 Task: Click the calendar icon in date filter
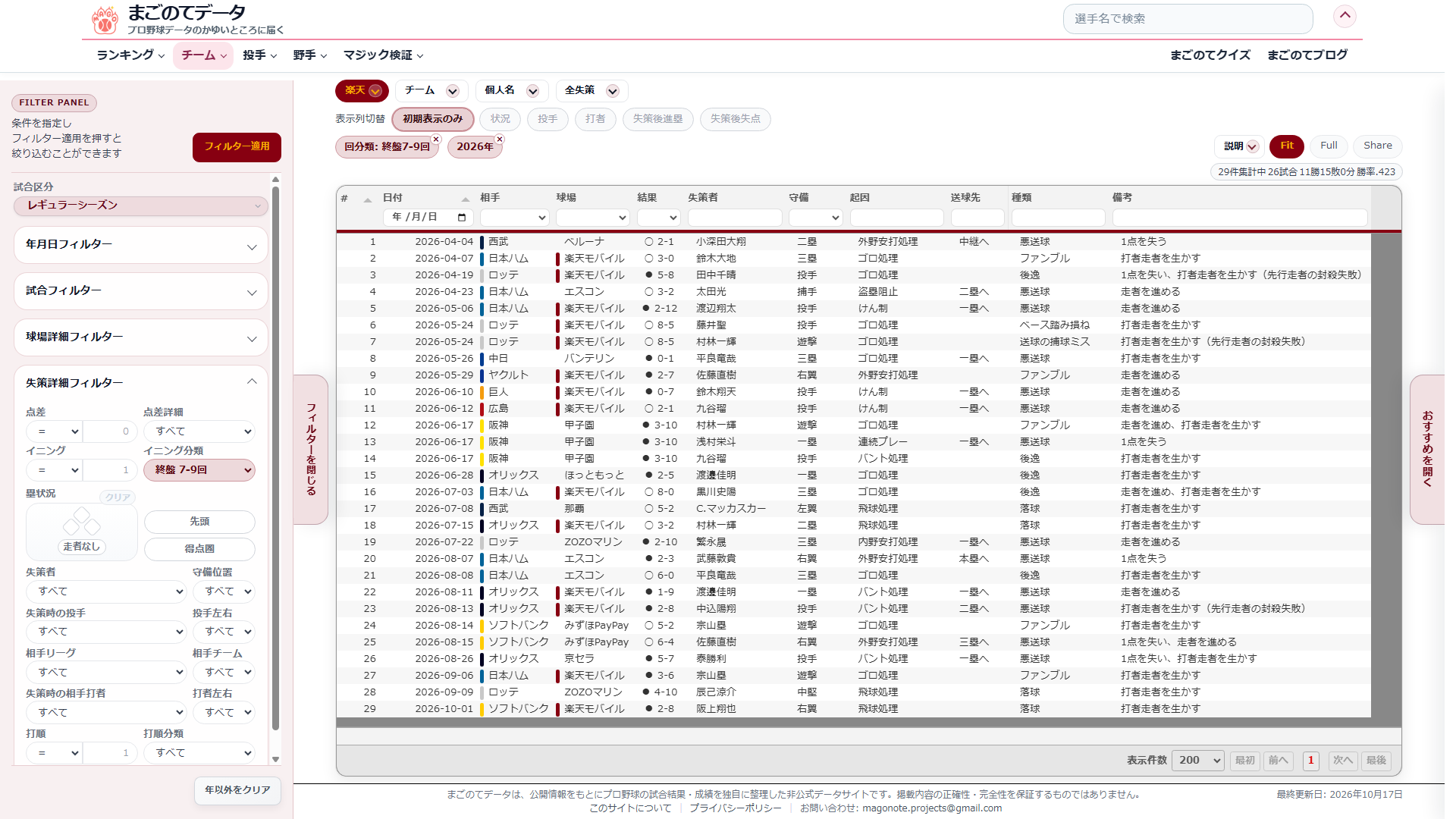point(462,218)
